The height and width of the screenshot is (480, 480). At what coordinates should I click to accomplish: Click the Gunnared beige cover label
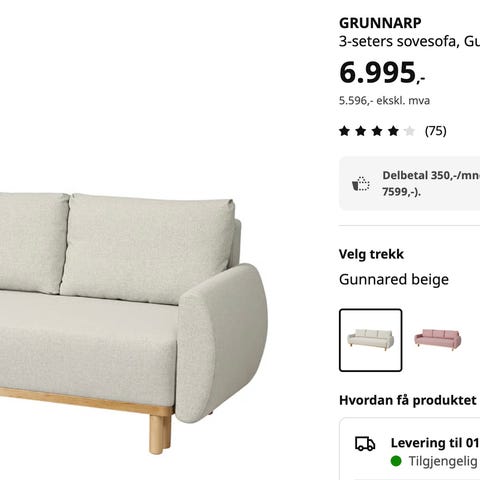[x=394, y=279]
